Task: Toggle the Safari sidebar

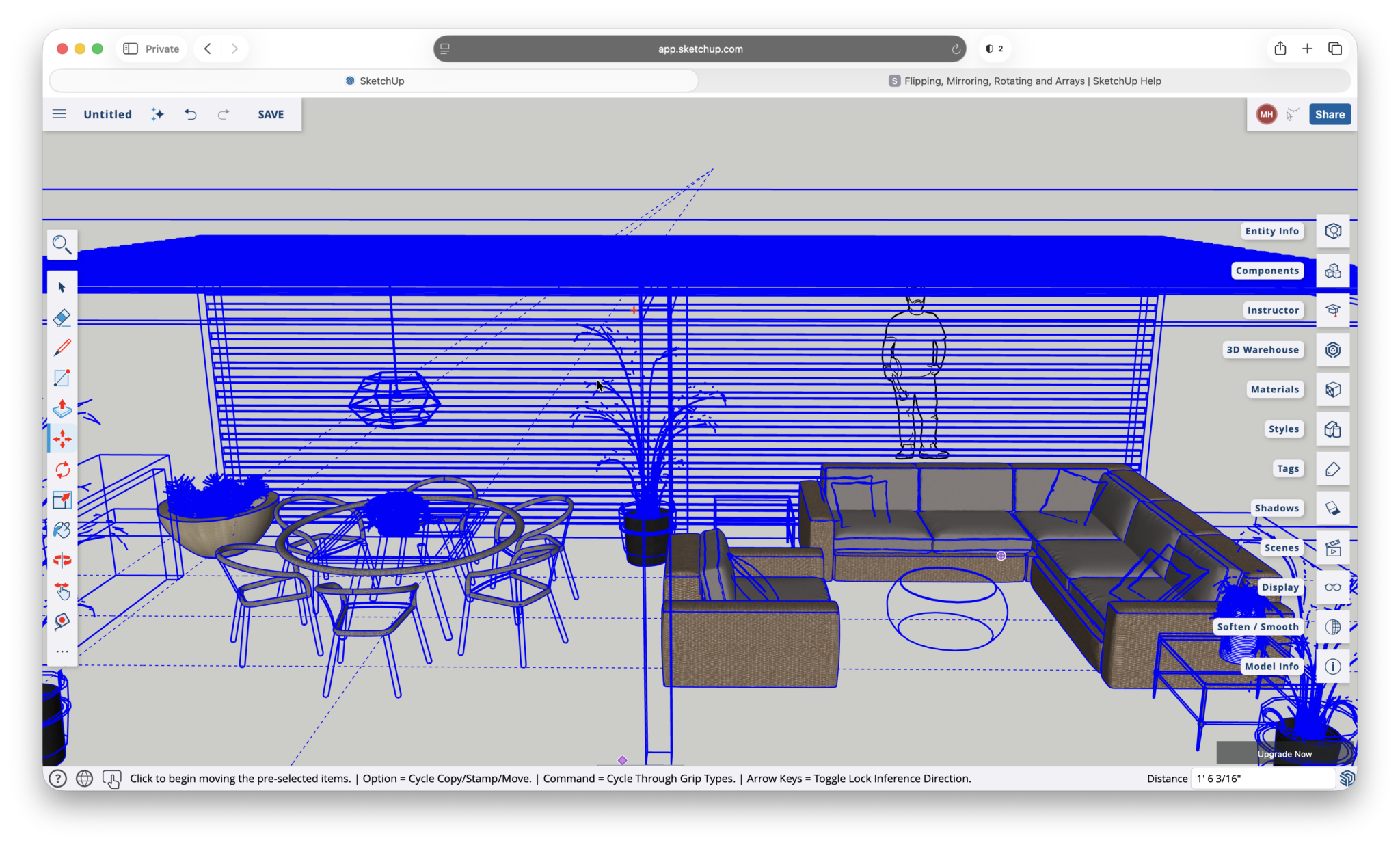Action: (x=131, y=49)
